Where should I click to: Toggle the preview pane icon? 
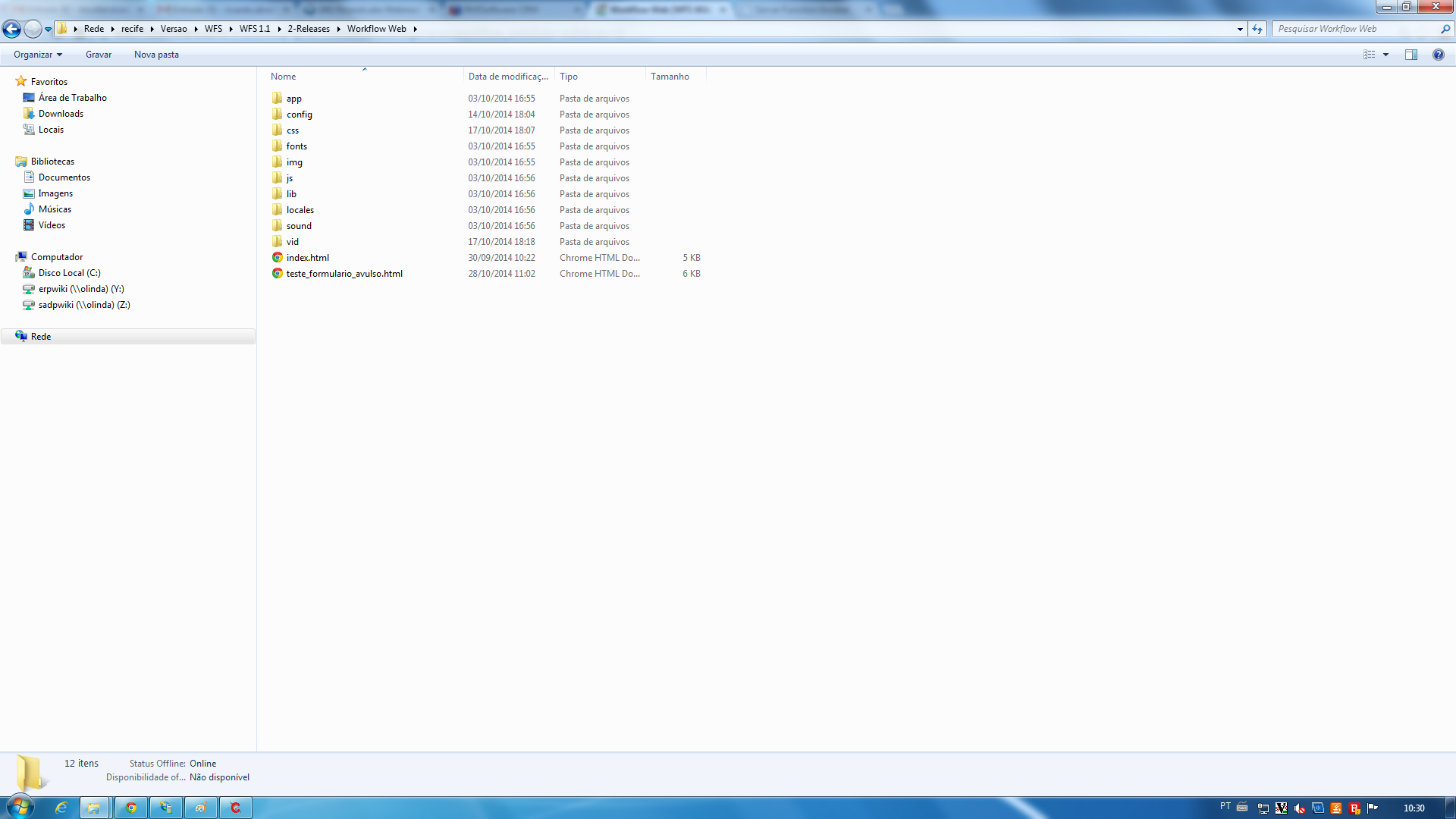pos(1410,55)
